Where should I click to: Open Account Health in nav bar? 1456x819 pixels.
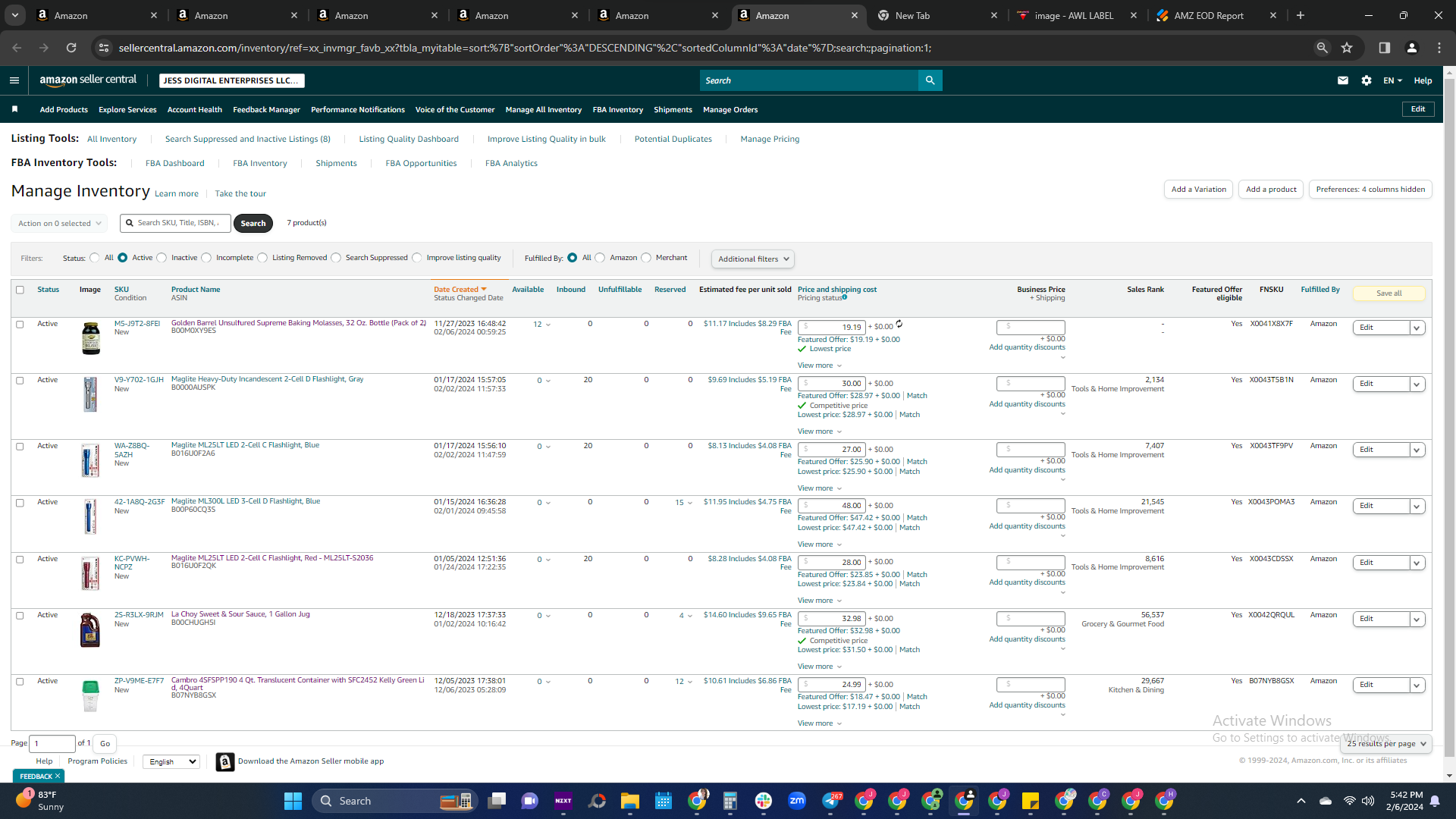click(x=195, y=110)
